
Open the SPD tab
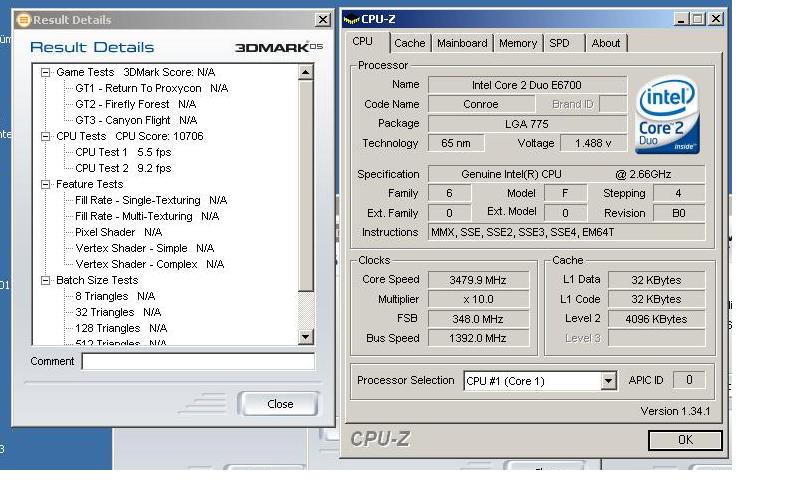tap(559, 43)
